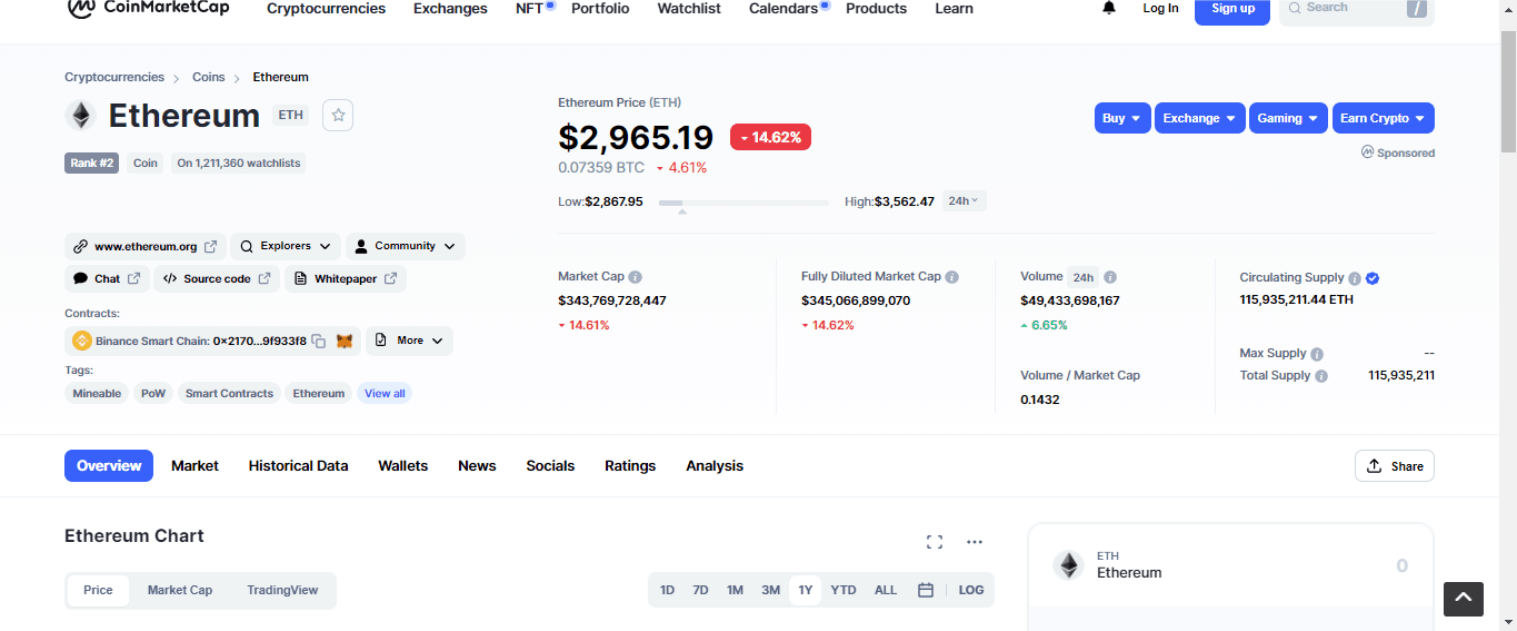
Task: Click the Search input field
Action: (1357, 9)
